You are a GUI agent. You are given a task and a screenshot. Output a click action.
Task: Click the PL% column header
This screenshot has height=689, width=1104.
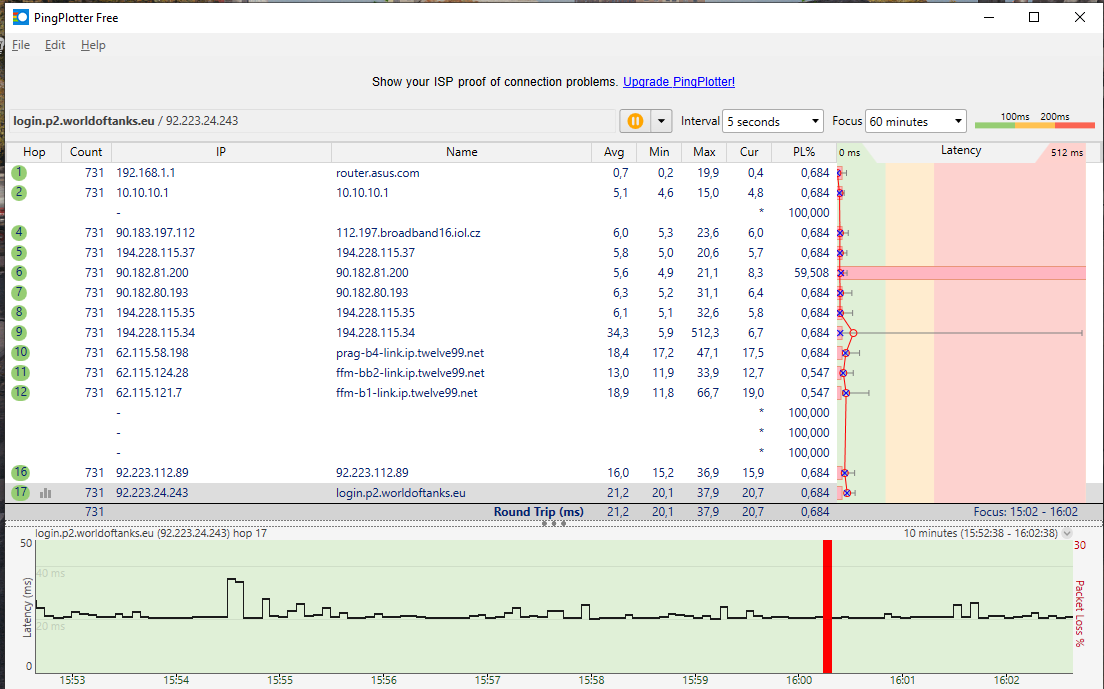(x=803, y=152)
